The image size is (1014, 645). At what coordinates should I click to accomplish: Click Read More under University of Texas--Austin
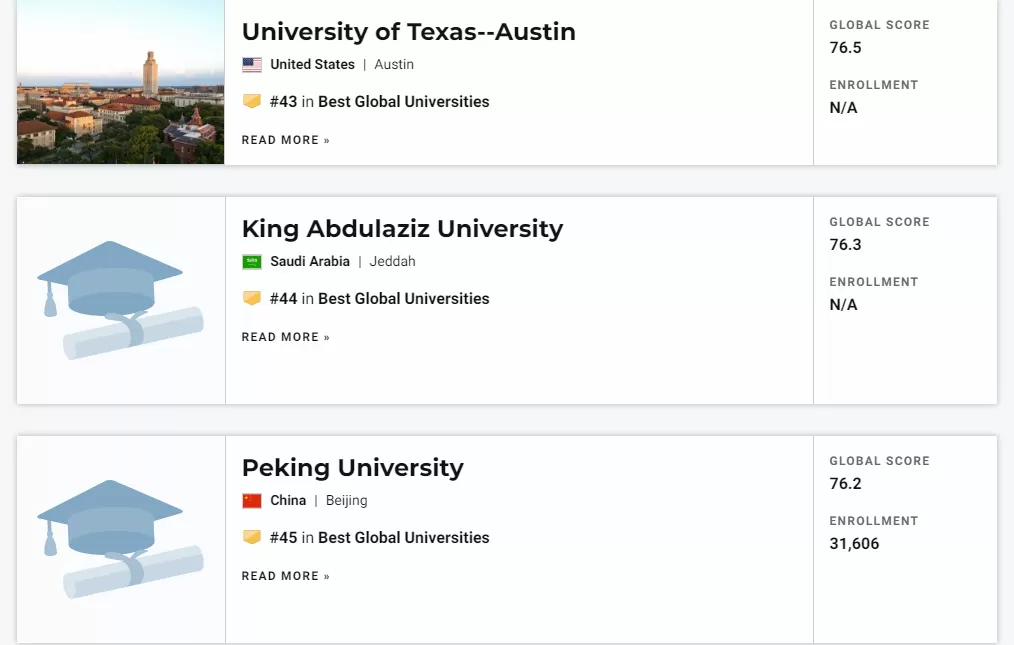click(286, 140)
